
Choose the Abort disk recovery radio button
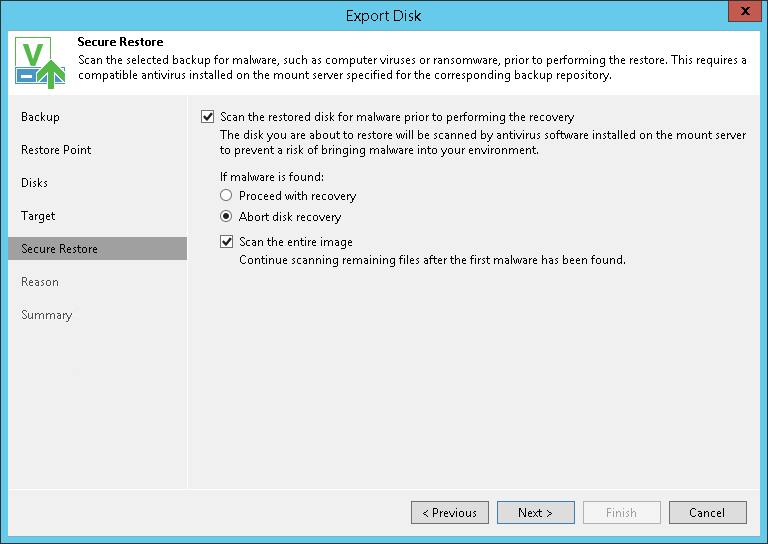pos(227,217)
